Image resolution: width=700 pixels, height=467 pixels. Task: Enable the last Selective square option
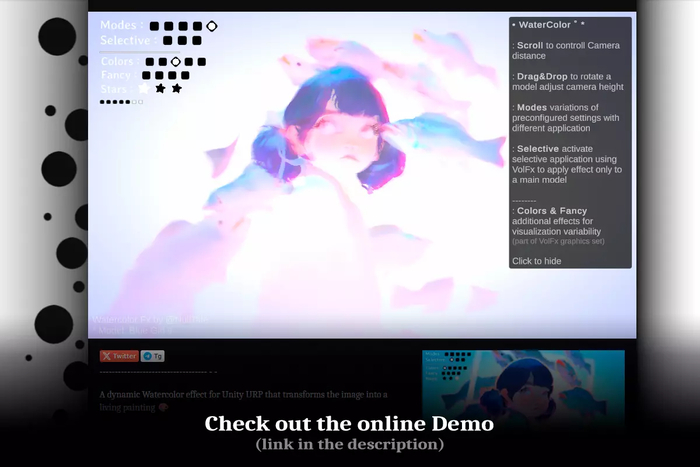tap(197, 41)
